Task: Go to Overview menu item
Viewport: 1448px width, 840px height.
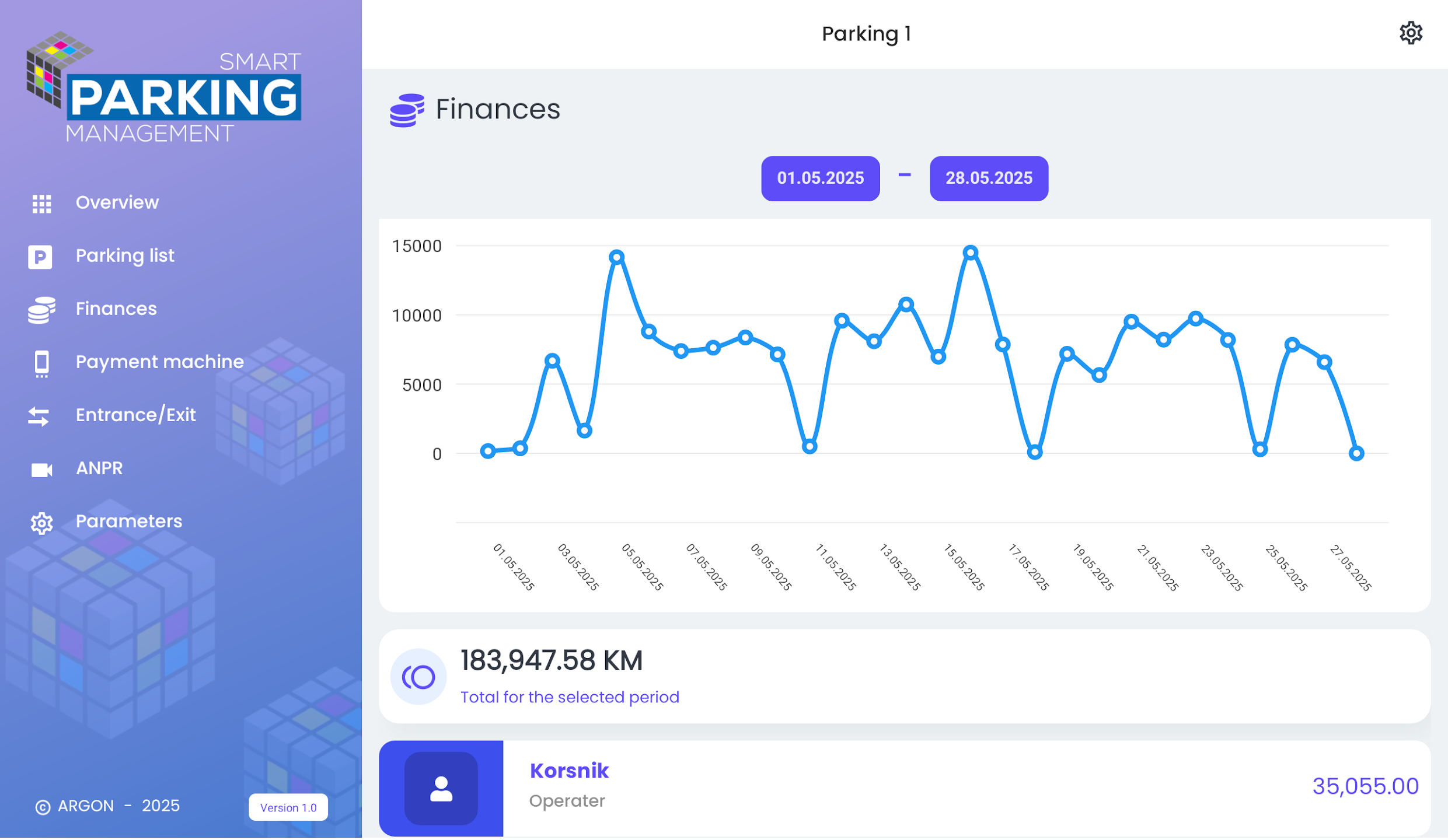Action: tap(117, 203)
